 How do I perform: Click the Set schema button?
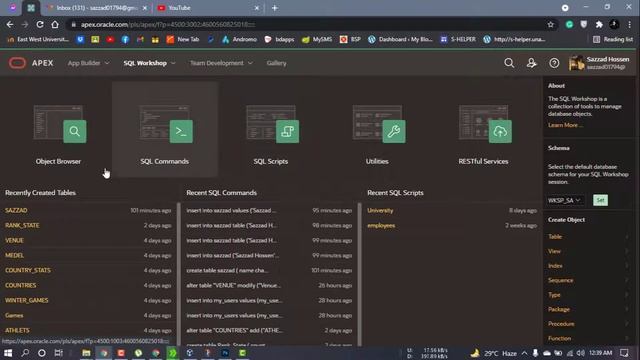click(600, 200)
